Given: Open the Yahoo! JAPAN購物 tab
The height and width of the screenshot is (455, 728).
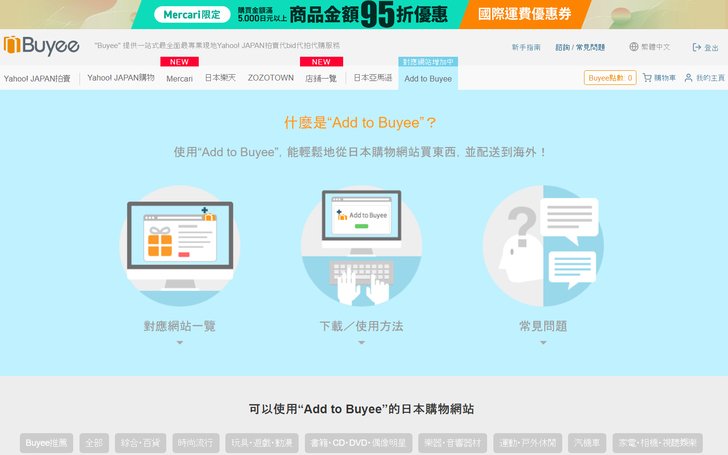Looking at the screenshot, I should tap(121, 78).
